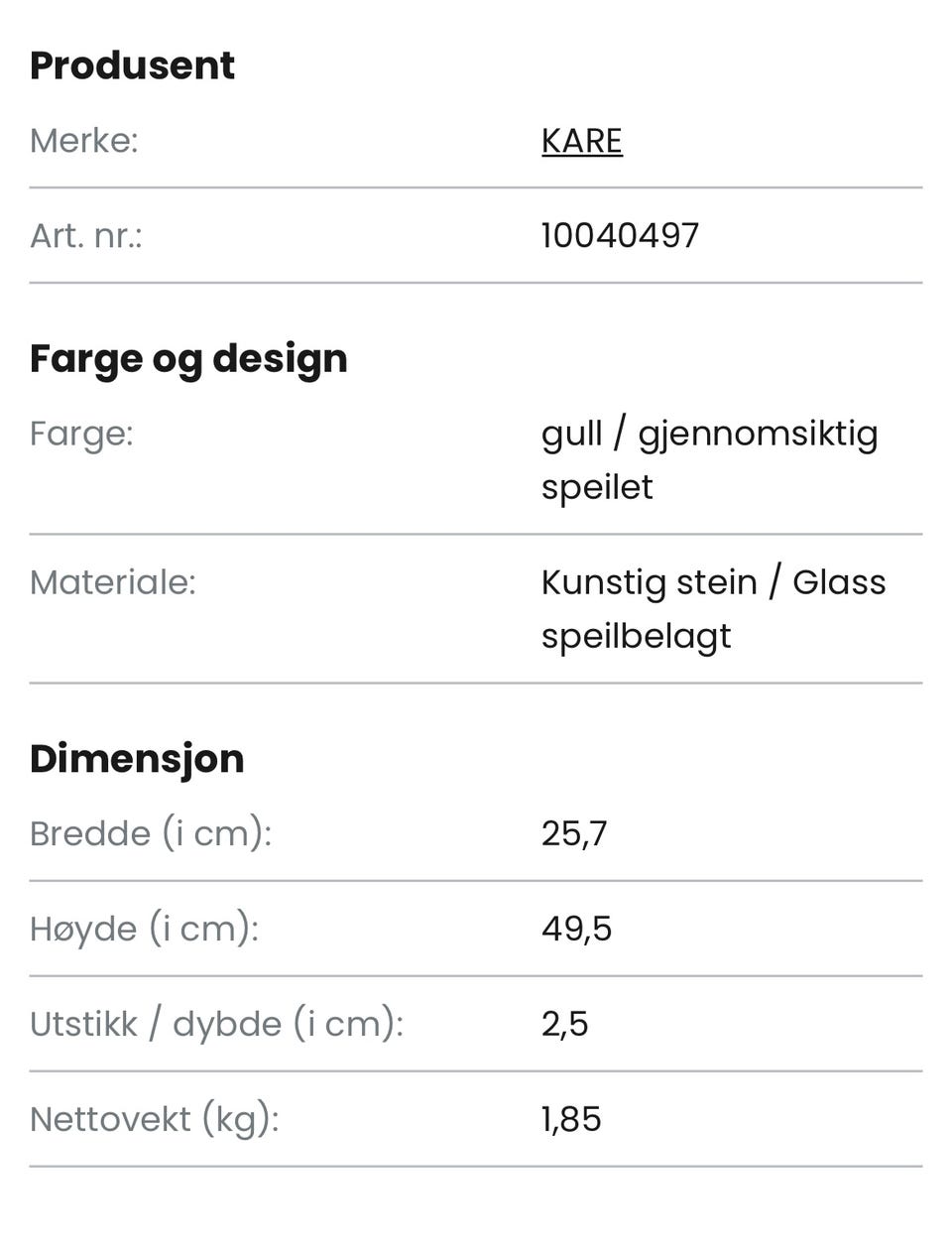
Task: Click the word speilbelagt
Action: [x=636, y=636]
